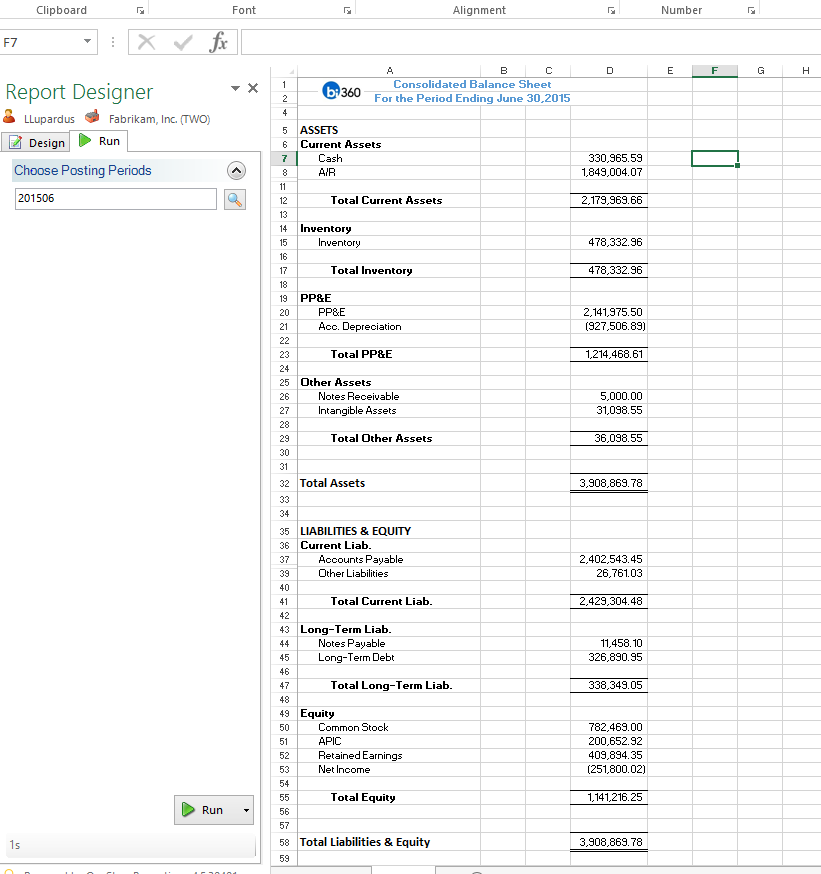Open the Report Designer pane options menu
The height and width of the screenshot is (874, 821).
pyautogui.click(x=235, y=88)
